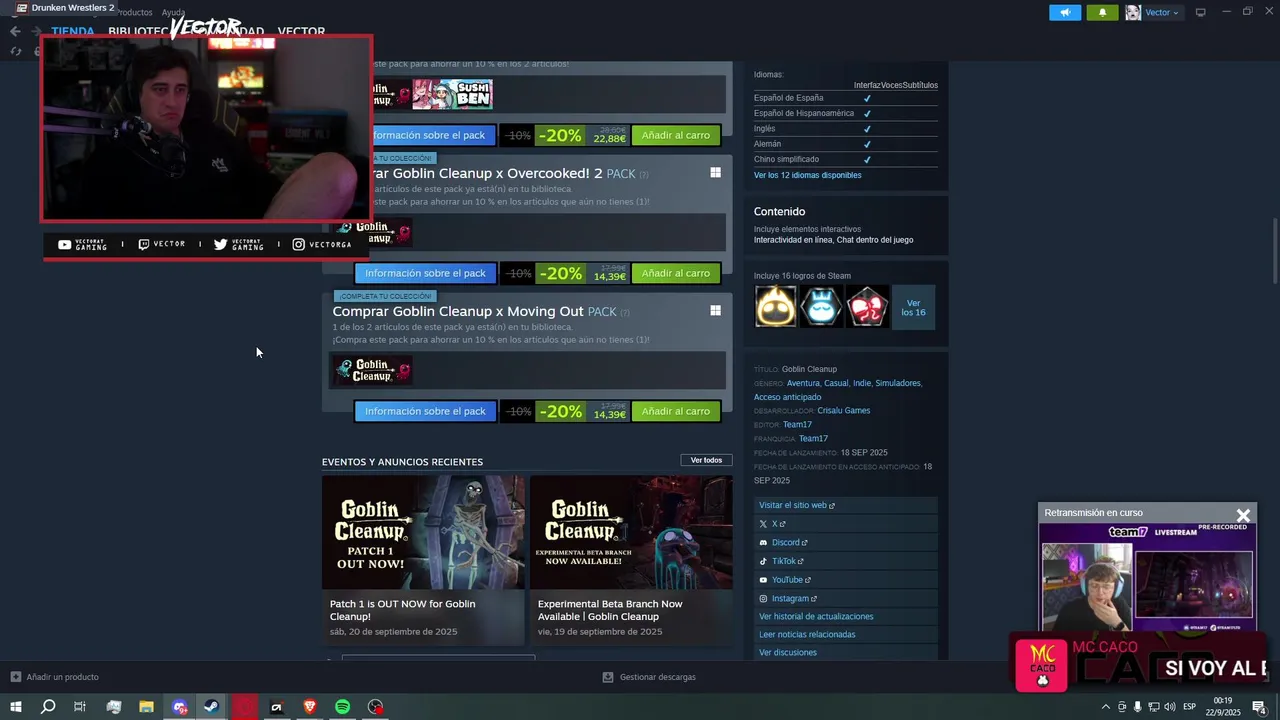Open pack info for Moving Out bundle
Image resolution: width=1280 pixels, height=720 pixels.
(x=425, y=411)
